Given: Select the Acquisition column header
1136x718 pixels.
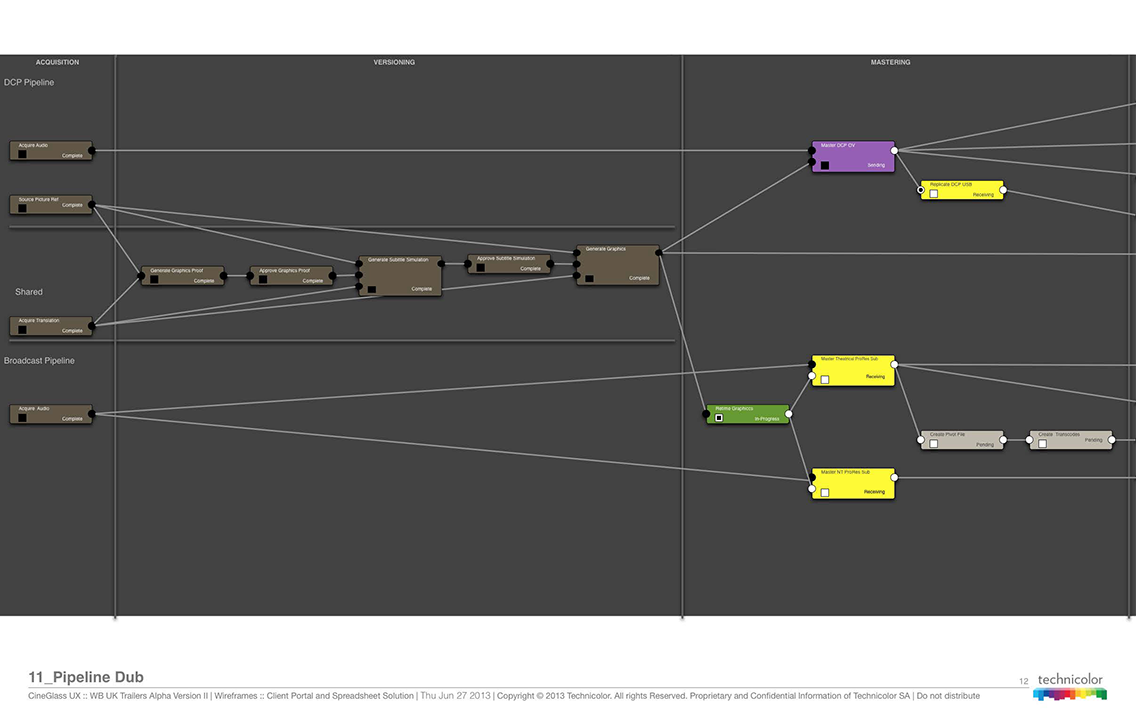Looking at the screenshot, I should (x=57, y=62).
